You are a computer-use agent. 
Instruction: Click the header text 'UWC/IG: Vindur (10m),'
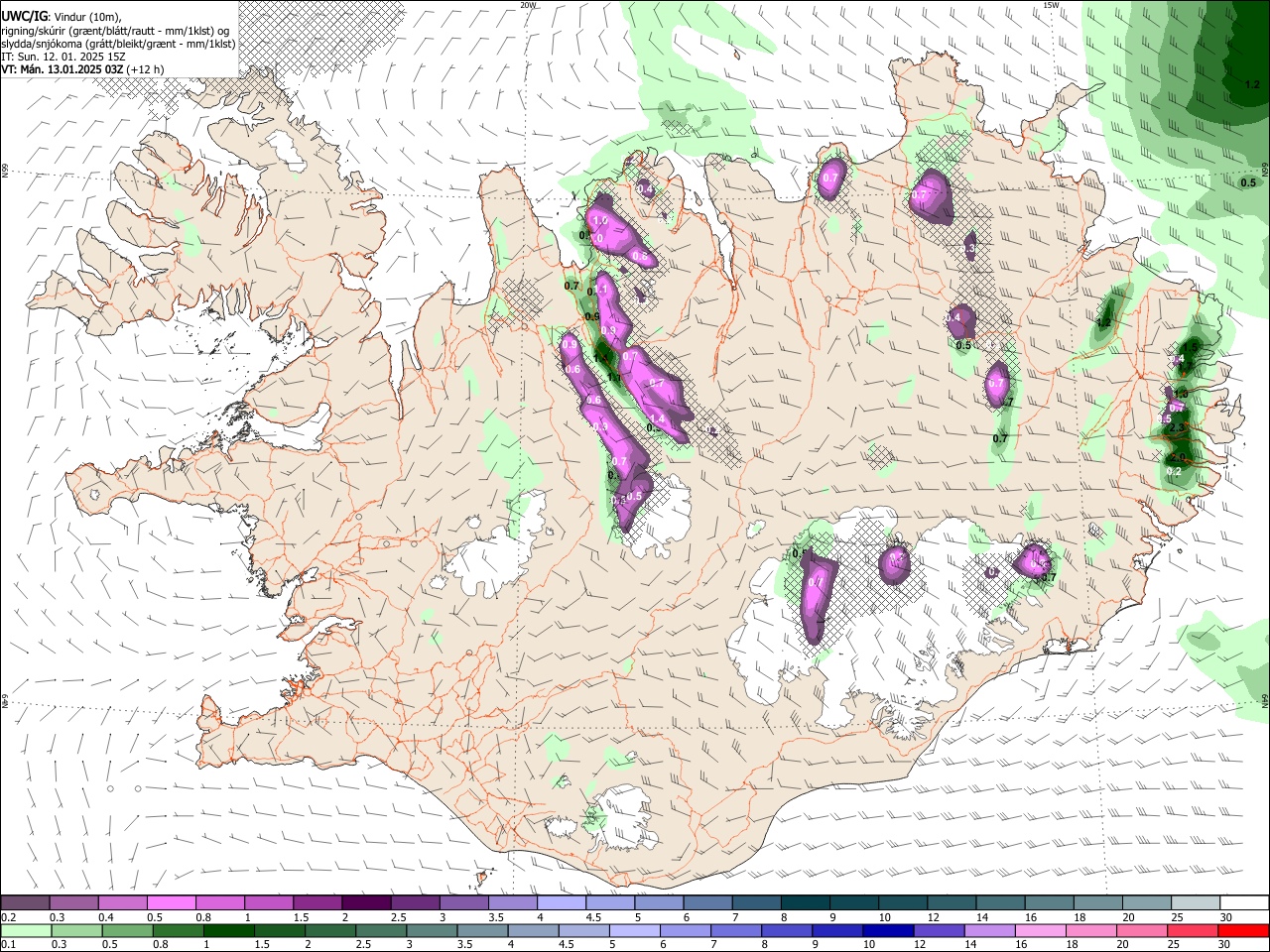62,17
